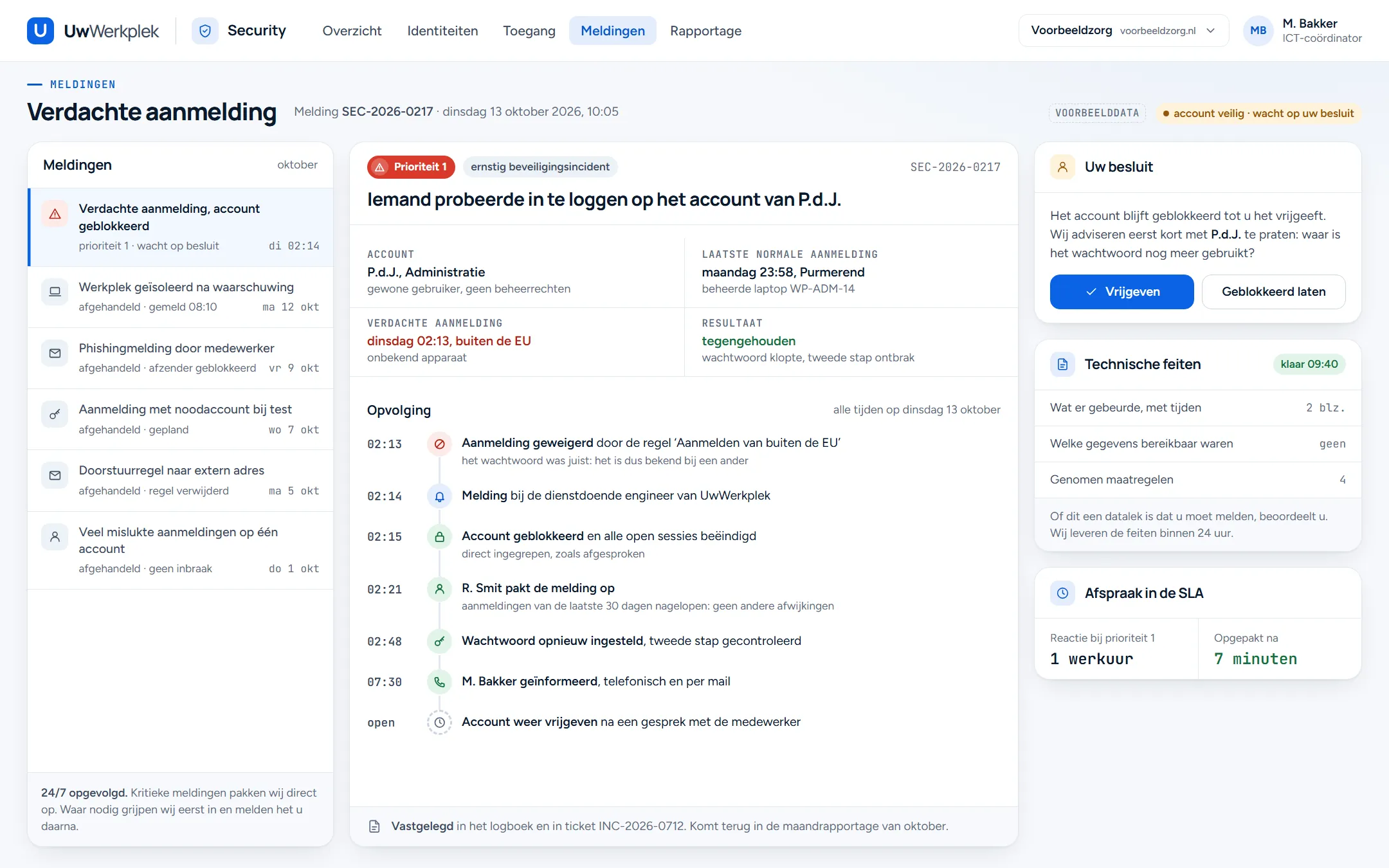Open the Voorbeeldzorg organisation dropdown

point(1123,31)
